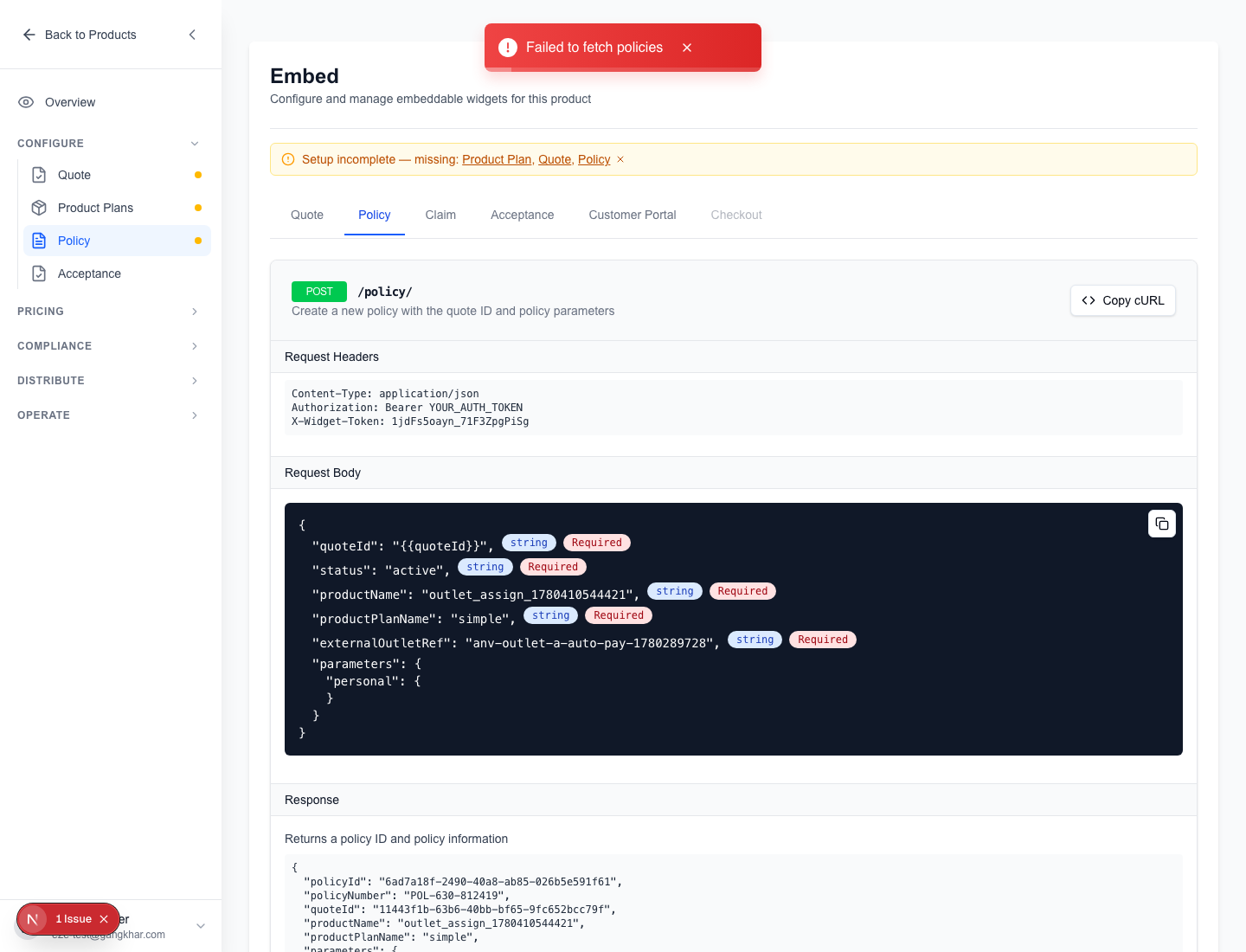1246x952 pixels.
Task: Click the back arrow icon to Products
Action: click(29, 35)
